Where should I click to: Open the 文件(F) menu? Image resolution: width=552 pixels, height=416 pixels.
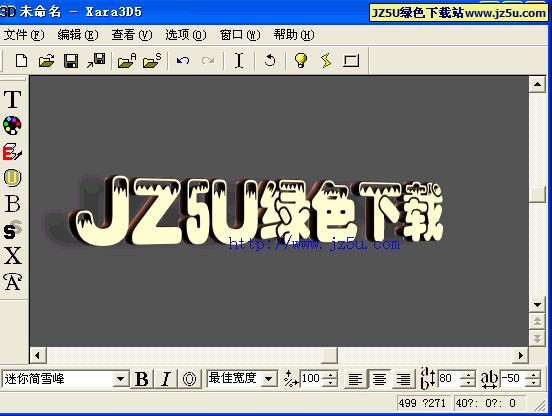click(24, 35)
